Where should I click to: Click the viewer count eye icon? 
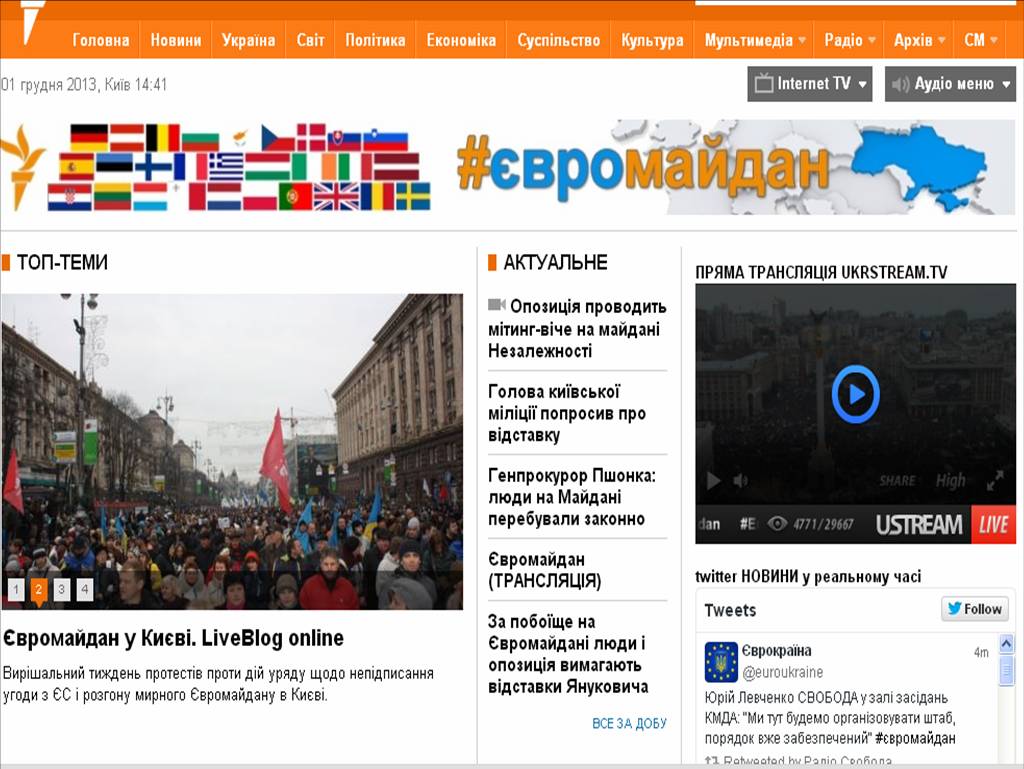coord(777,524)
